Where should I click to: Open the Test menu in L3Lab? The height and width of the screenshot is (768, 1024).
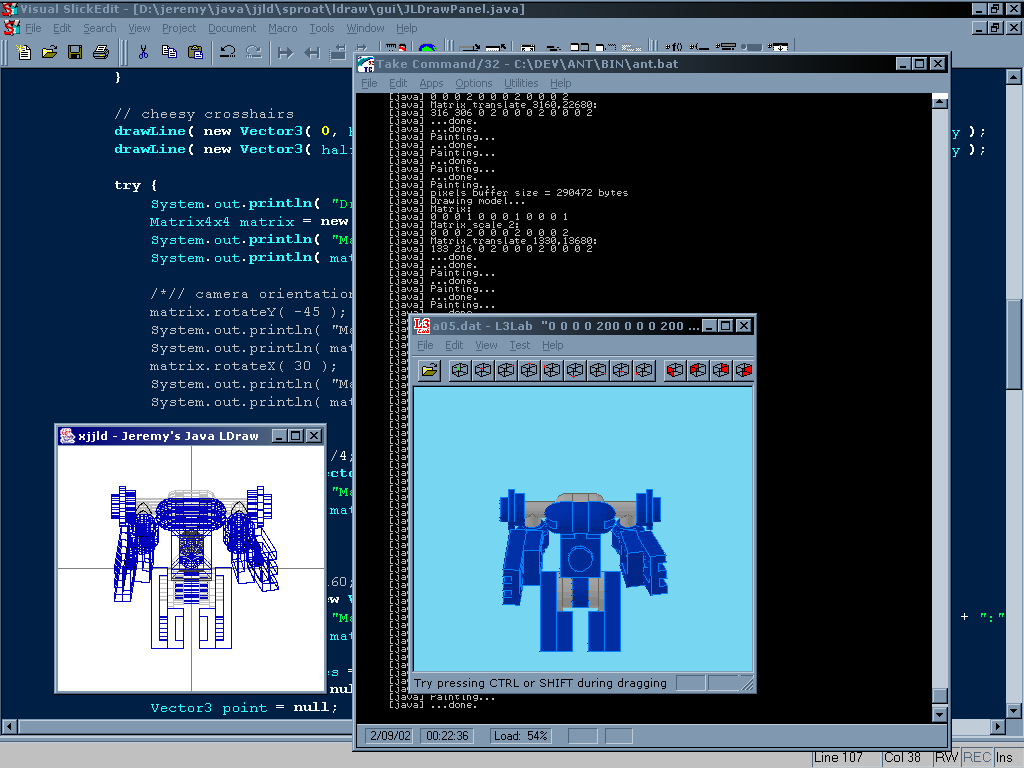pos(520,345)
